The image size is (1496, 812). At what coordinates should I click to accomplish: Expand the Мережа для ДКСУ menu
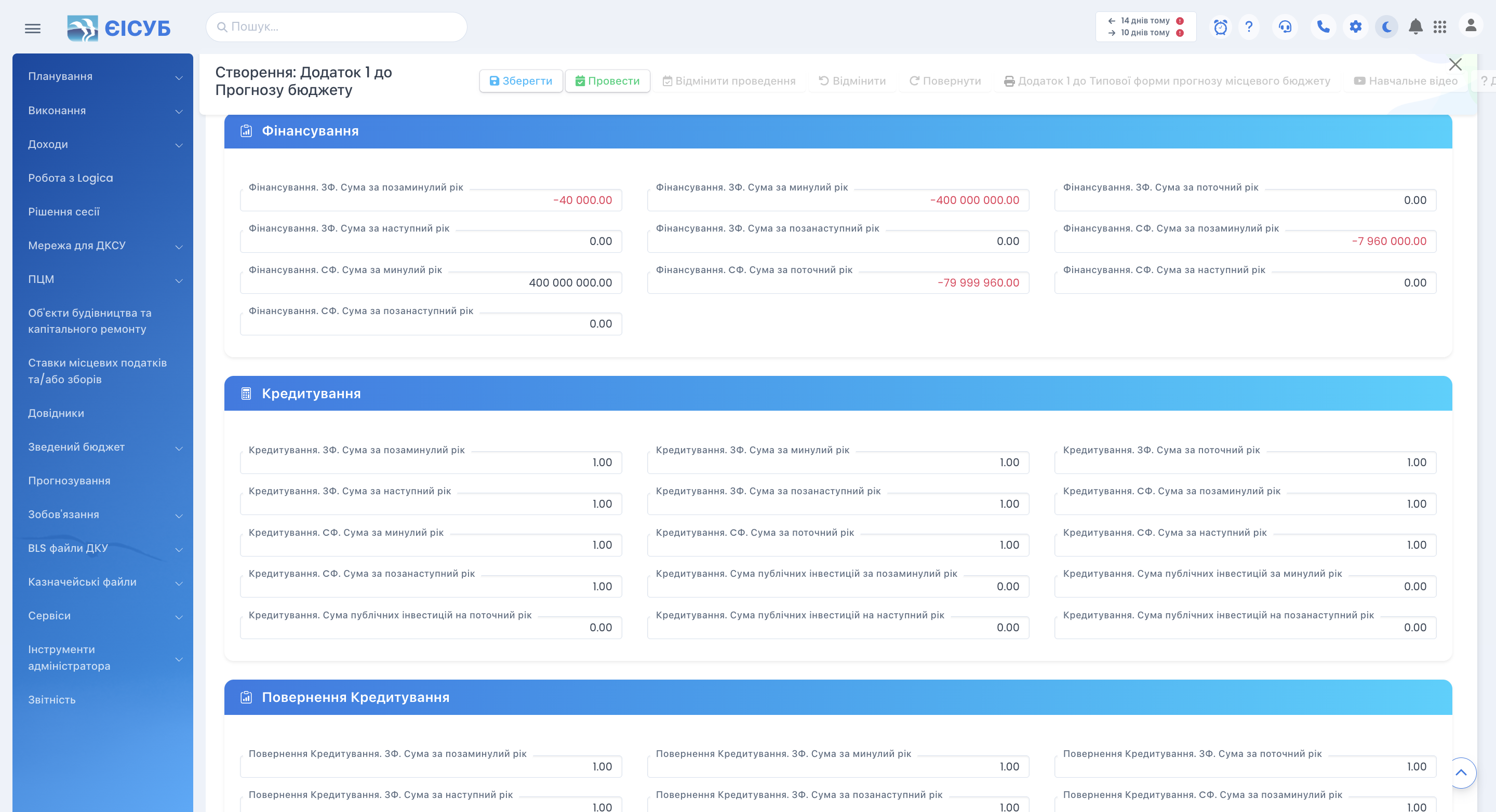pyautogui.click(x=103, y=246)
